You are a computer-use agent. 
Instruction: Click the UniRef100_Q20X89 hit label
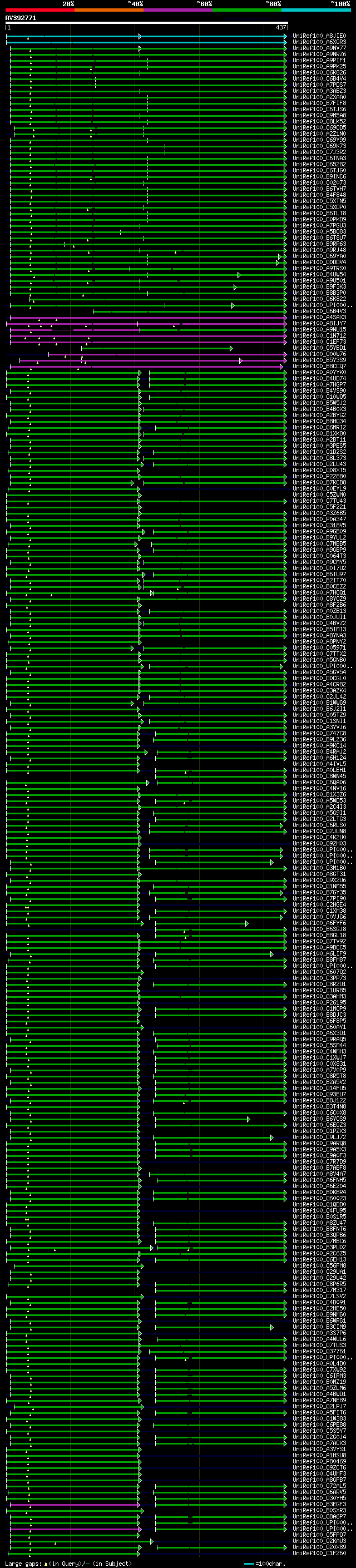coord(319,1547)
